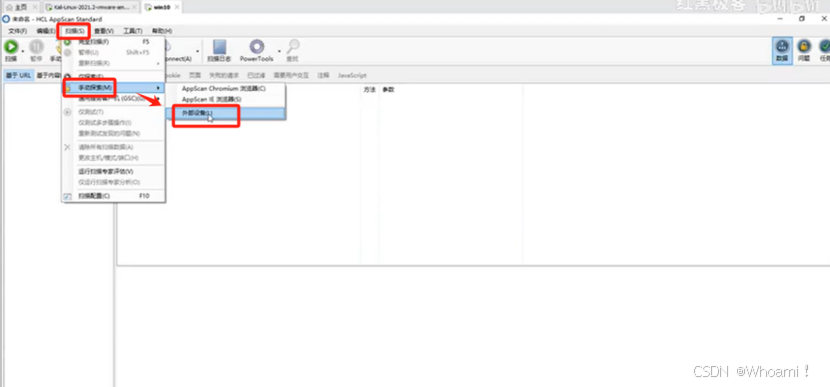Click 仅运行扫描专家分析(O) menu entry
The height and width of the screenshot is (387, 830).
coord(114,182)
